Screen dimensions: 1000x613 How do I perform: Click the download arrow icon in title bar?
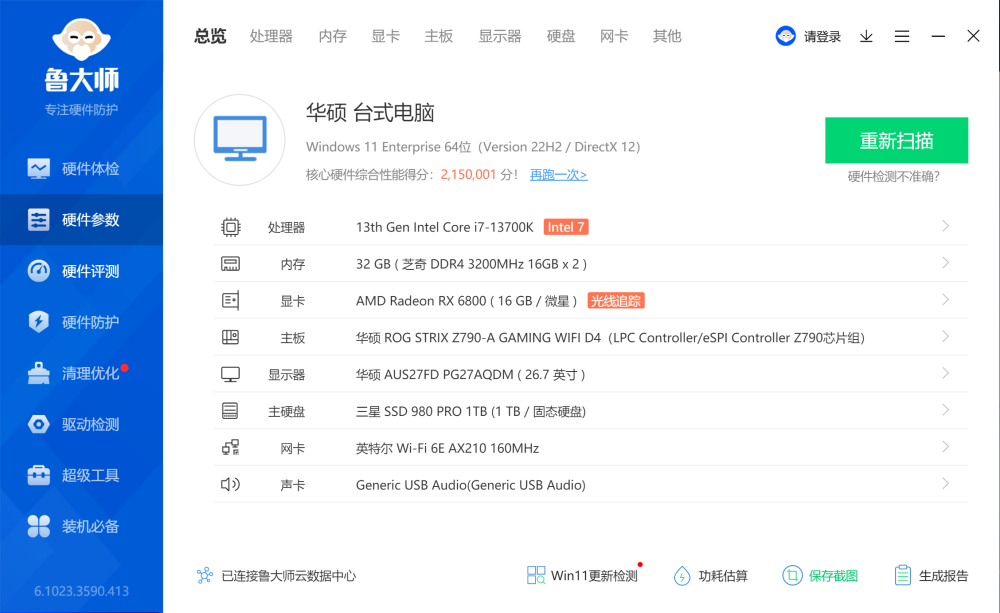coord(866,36)
